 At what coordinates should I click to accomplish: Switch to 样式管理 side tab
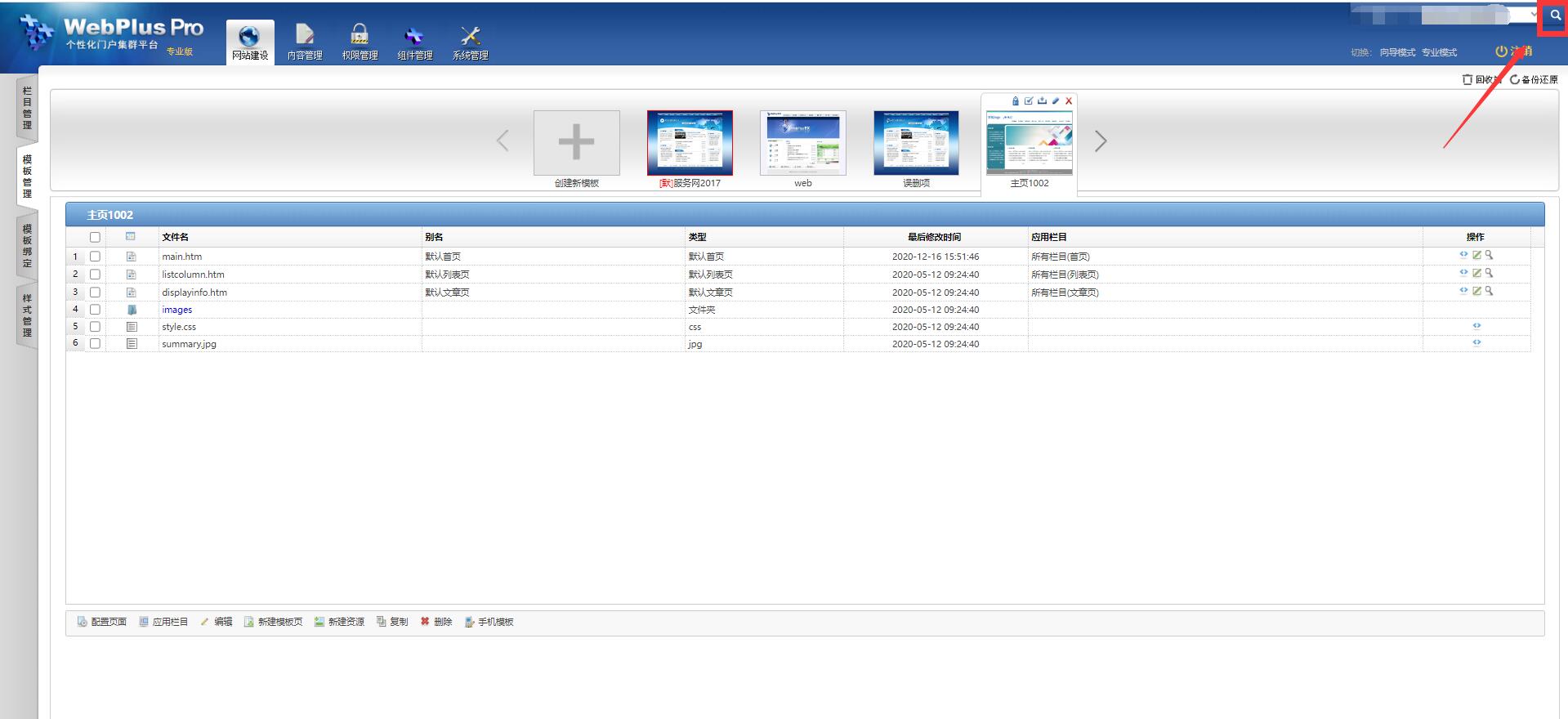pos(27,315)
